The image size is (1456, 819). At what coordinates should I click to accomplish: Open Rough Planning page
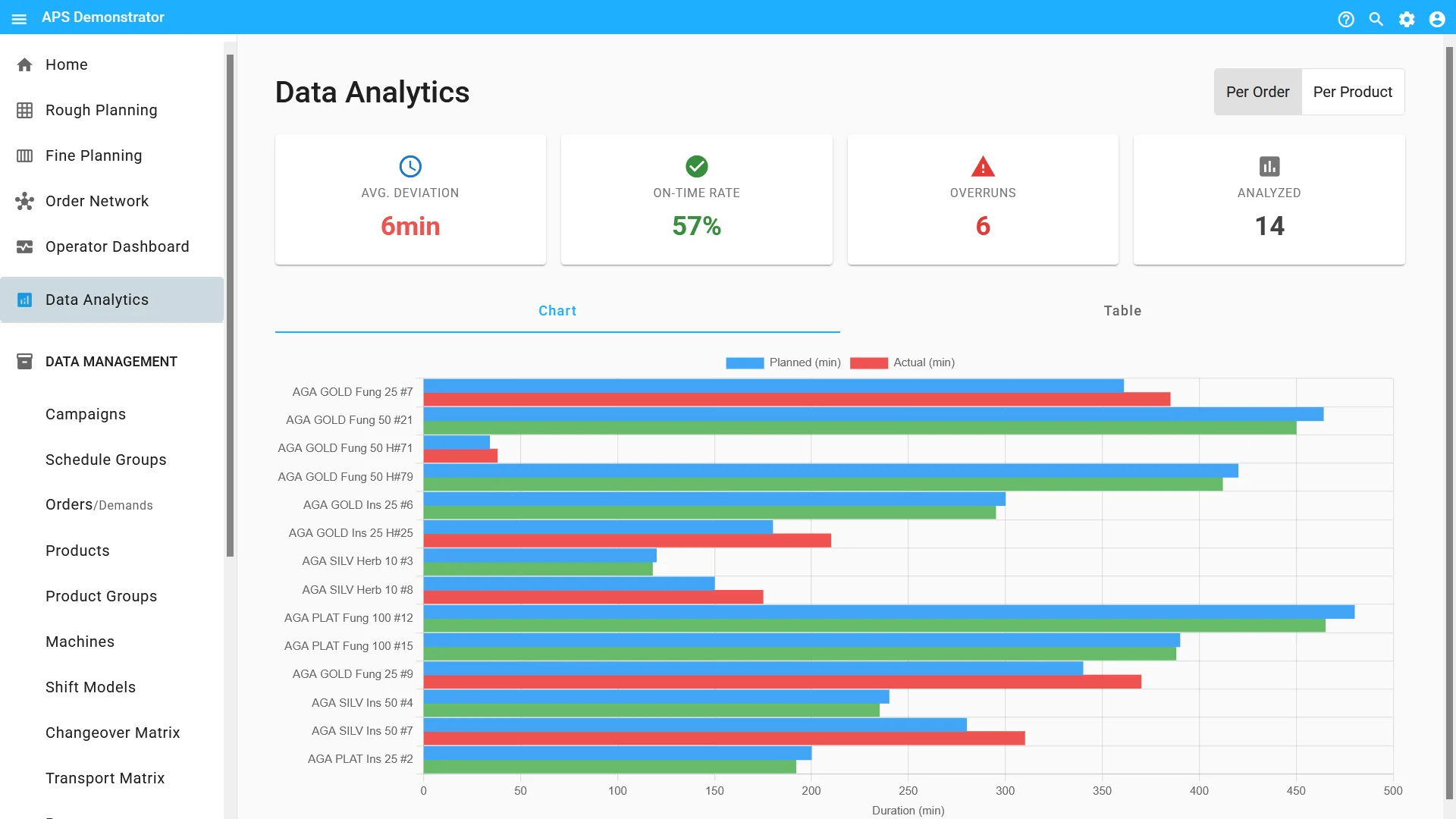click(112, 110)
